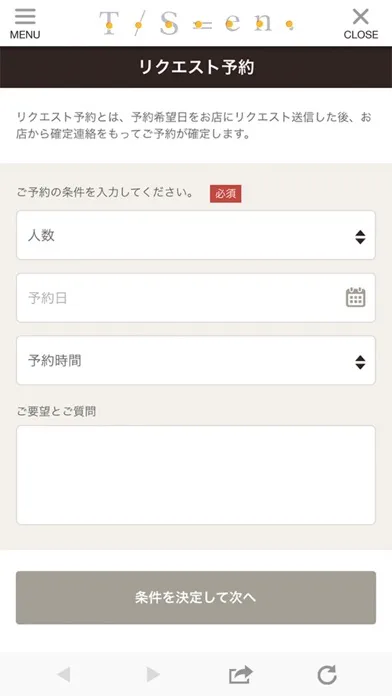The image size is (392, 696).
Task: Tap the MENU label text
Action: [25, 35]
